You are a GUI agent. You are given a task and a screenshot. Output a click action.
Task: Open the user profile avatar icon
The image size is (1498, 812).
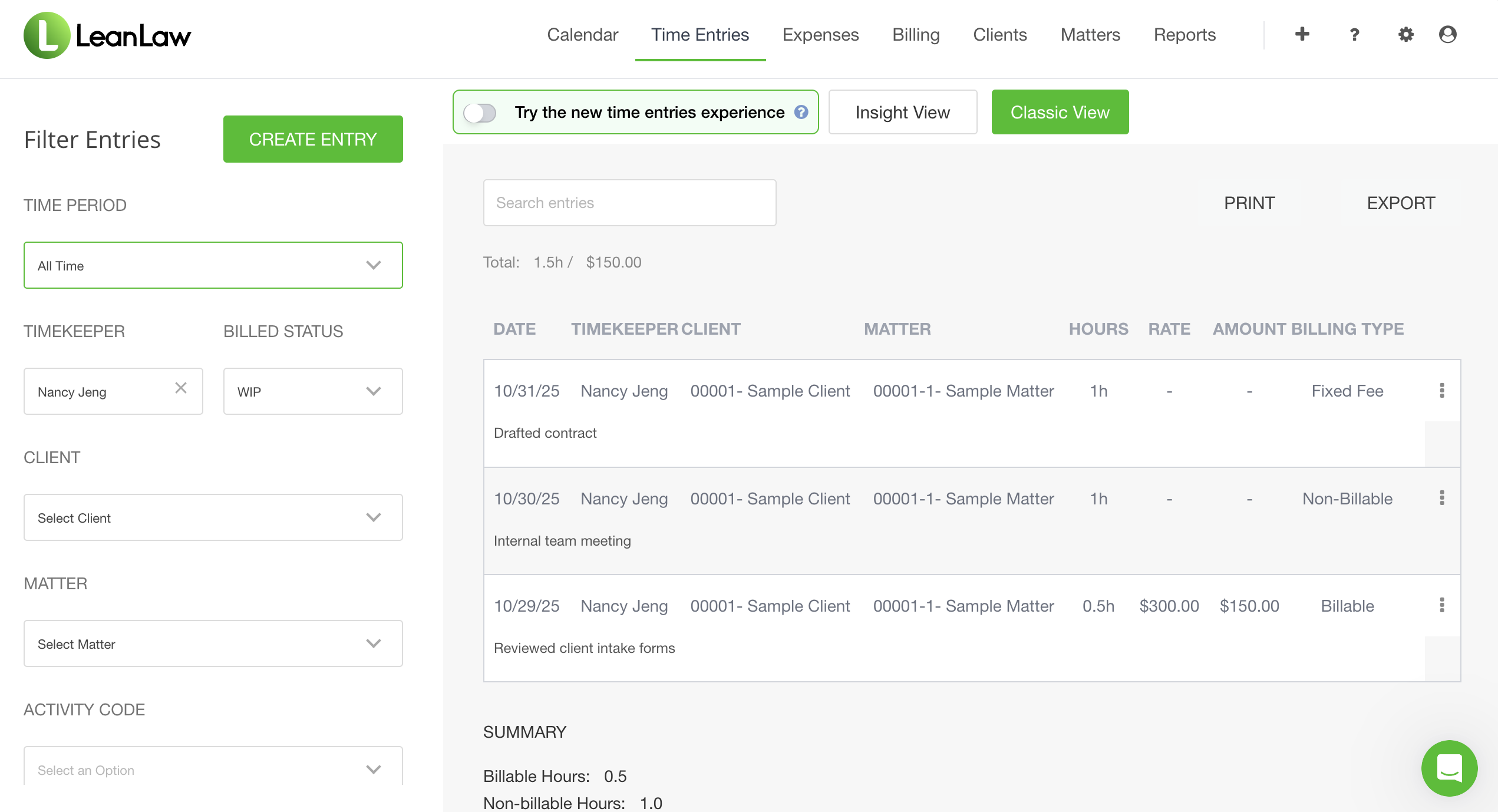[x=1447, y=35]
